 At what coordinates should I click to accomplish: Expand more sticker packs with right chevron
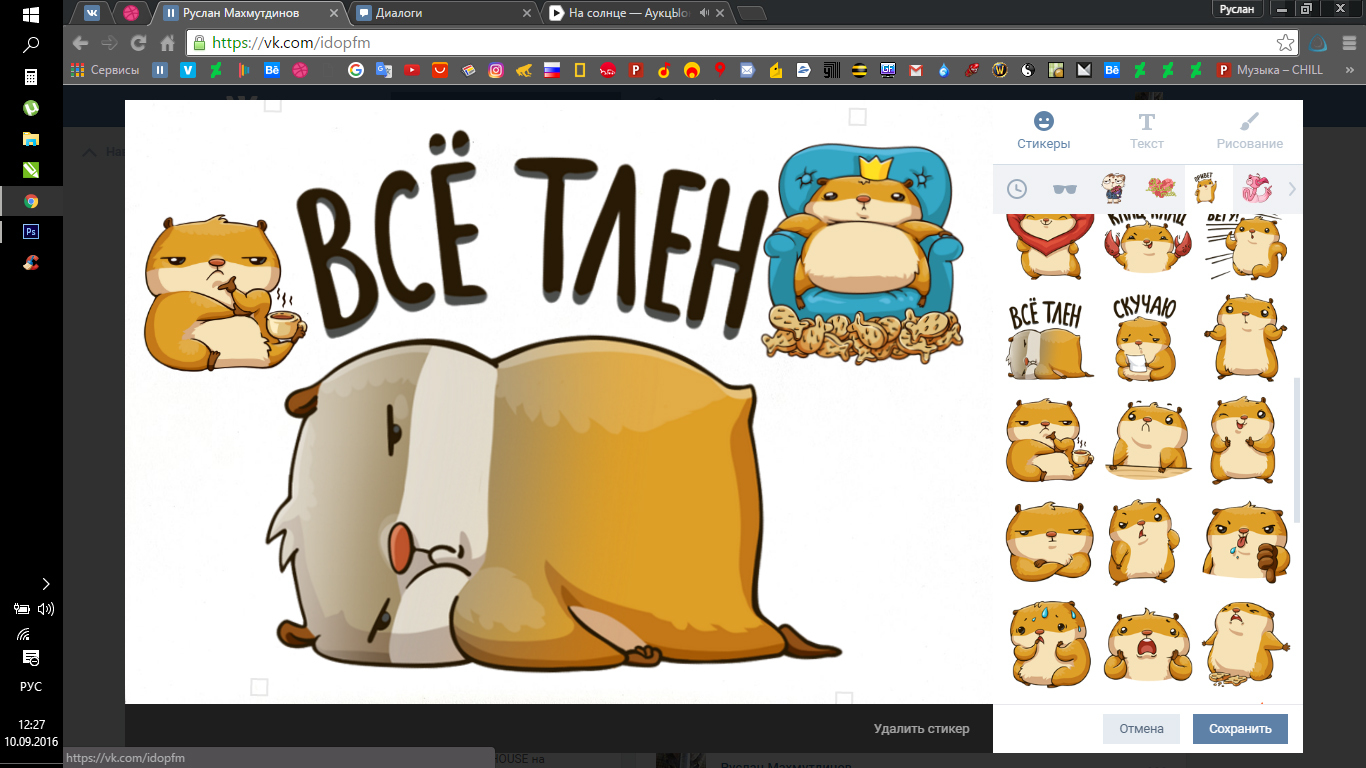(1292, 189)
